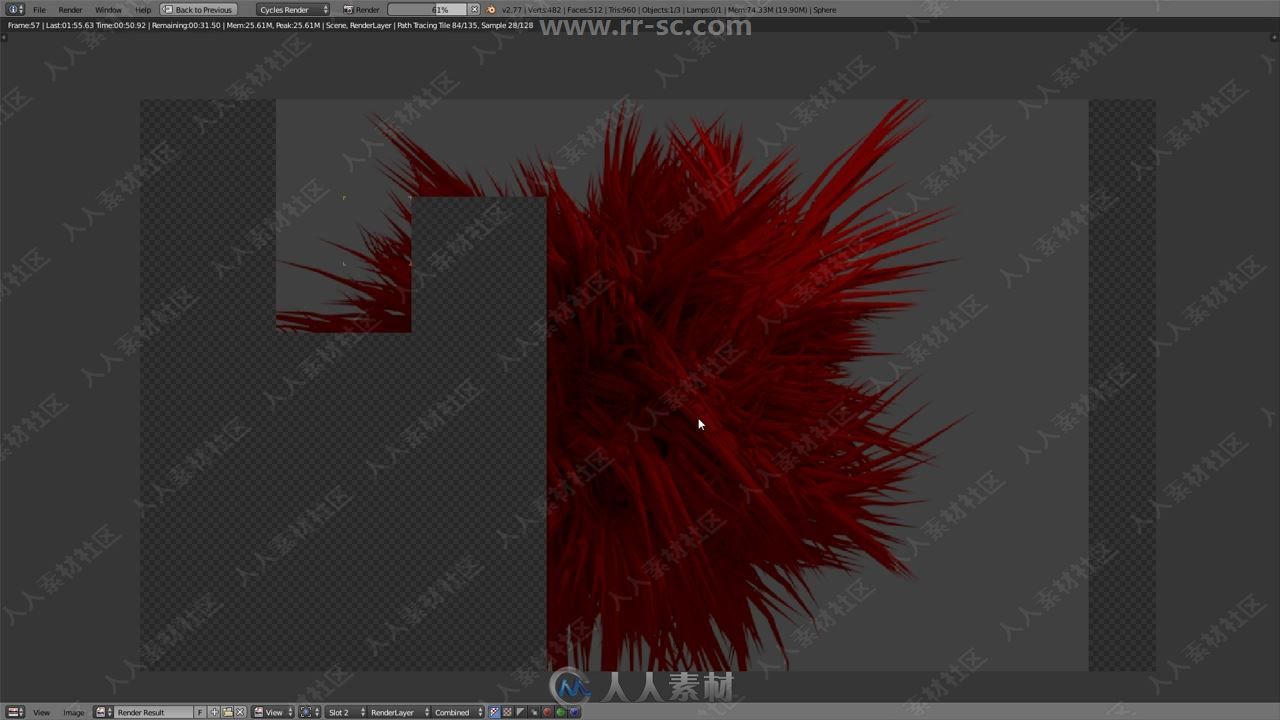Click the 61% render progress bar

click(427, 10)
